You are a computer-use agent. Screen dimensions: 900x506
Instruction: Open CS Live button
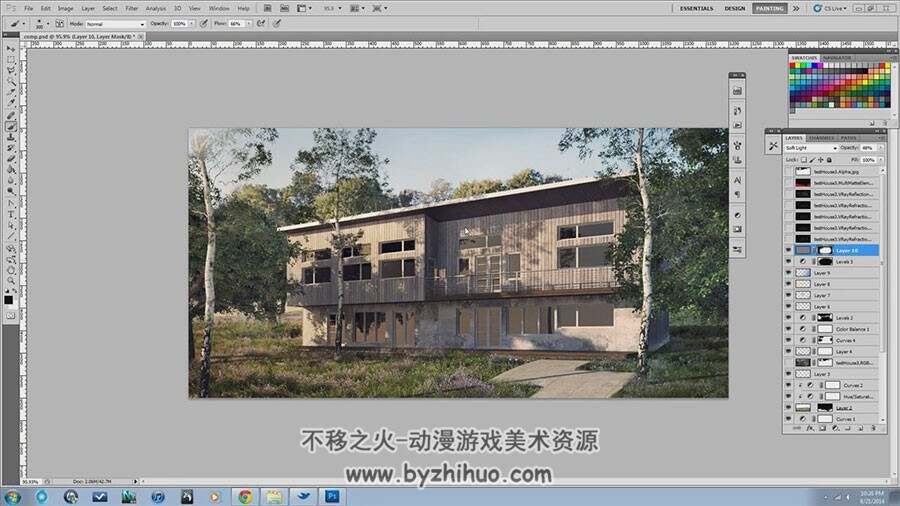tap(830, 9)
